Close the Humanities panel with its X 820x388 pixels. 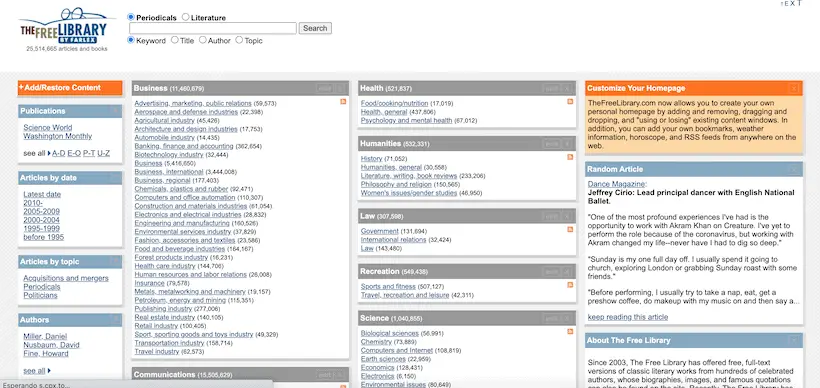tap(567, 144)
